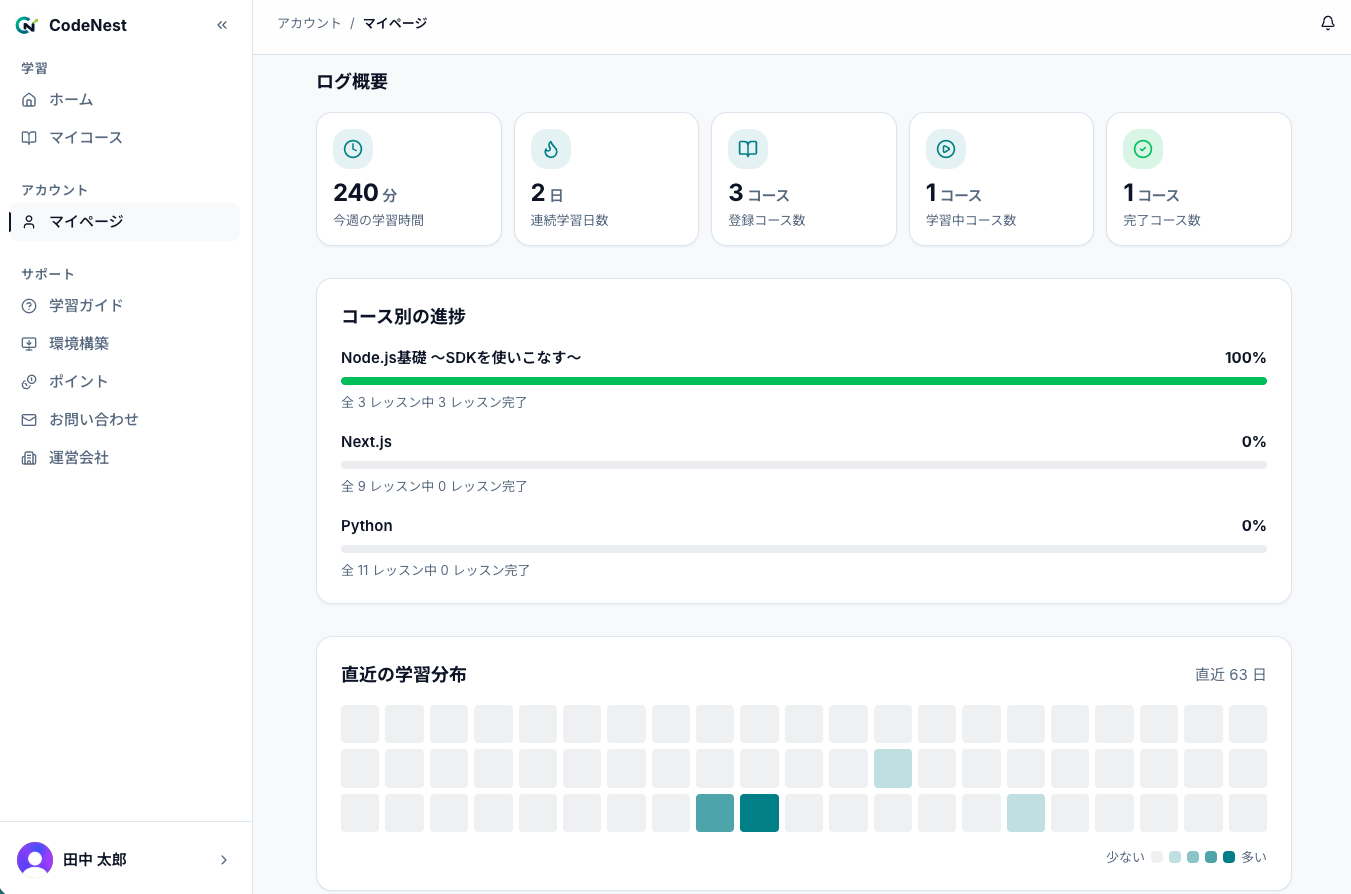The width and height of the screenshot is (1351, 894).
Task: Click the 直近 63 日 label
Action: point(1231,675)
